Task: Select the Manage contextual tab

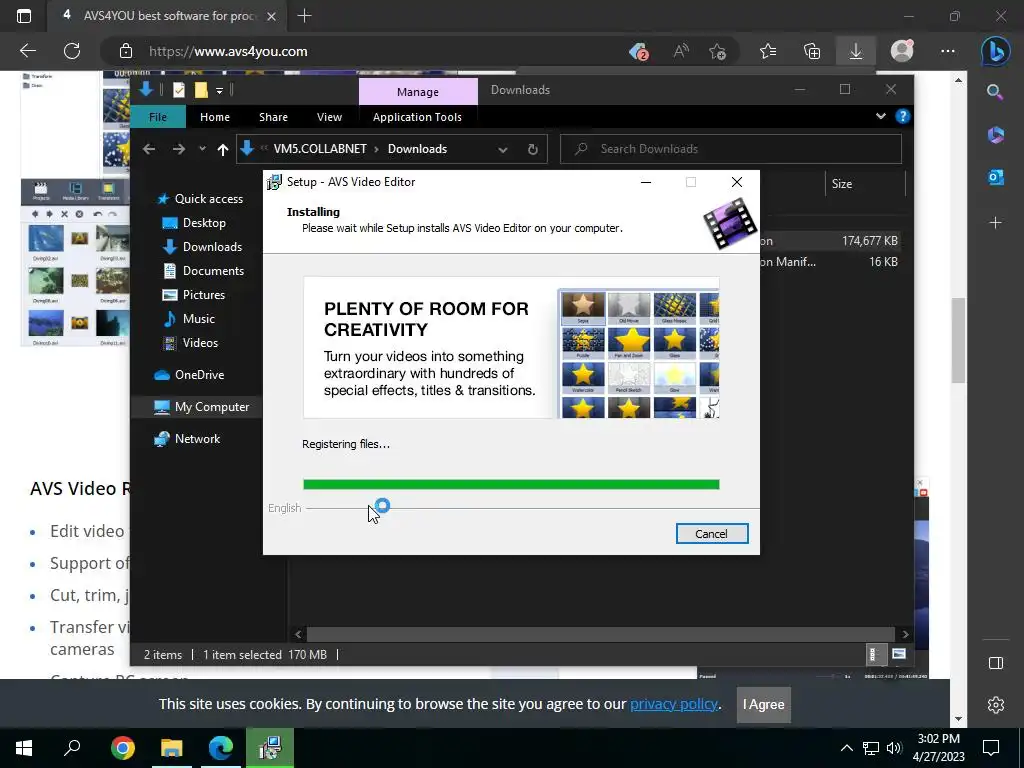Action: pyautogui.click(x=418, y=92)
